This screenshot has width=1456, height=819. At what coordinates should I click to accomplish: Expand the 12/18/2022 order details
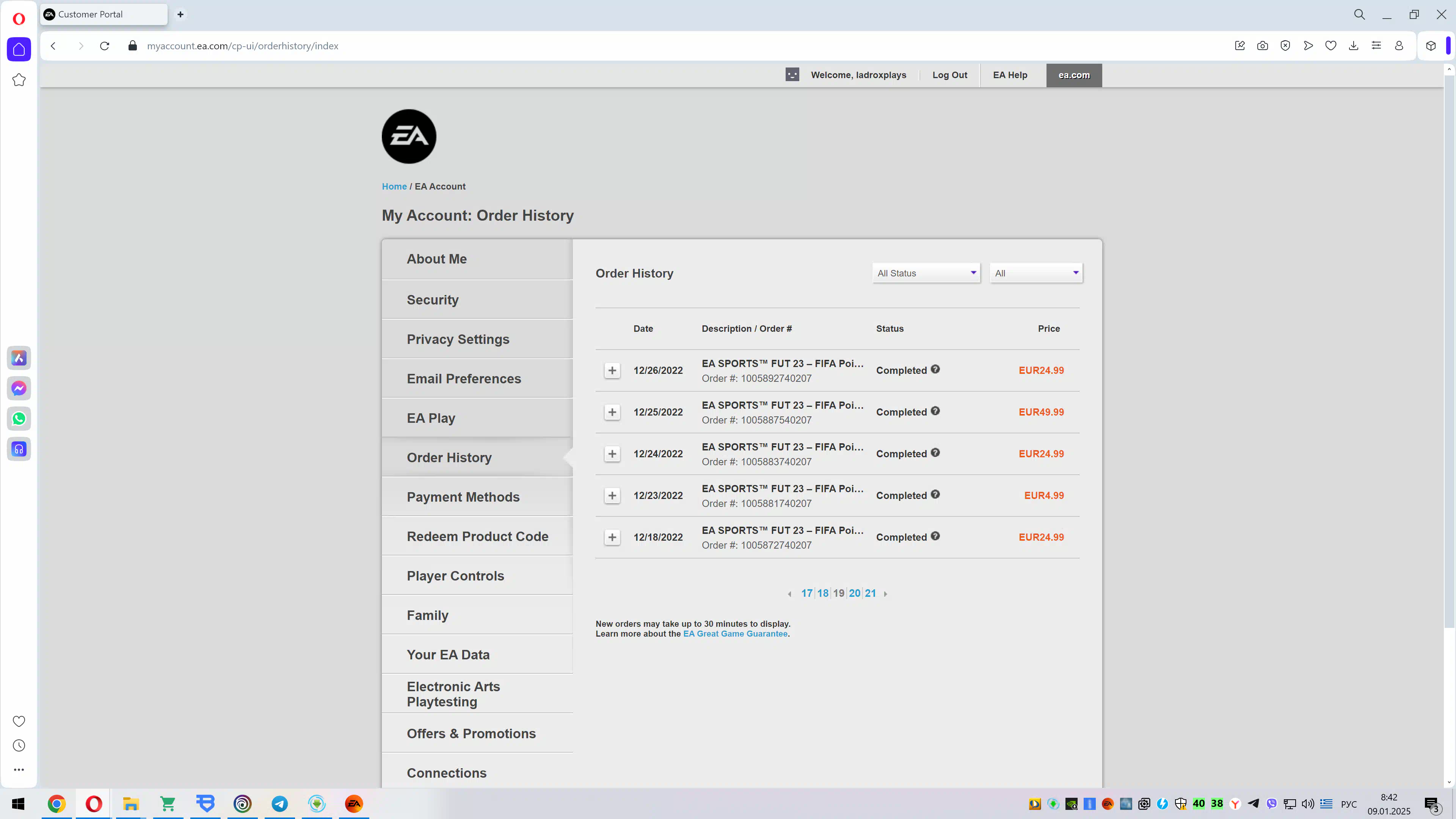coord(612,537)
